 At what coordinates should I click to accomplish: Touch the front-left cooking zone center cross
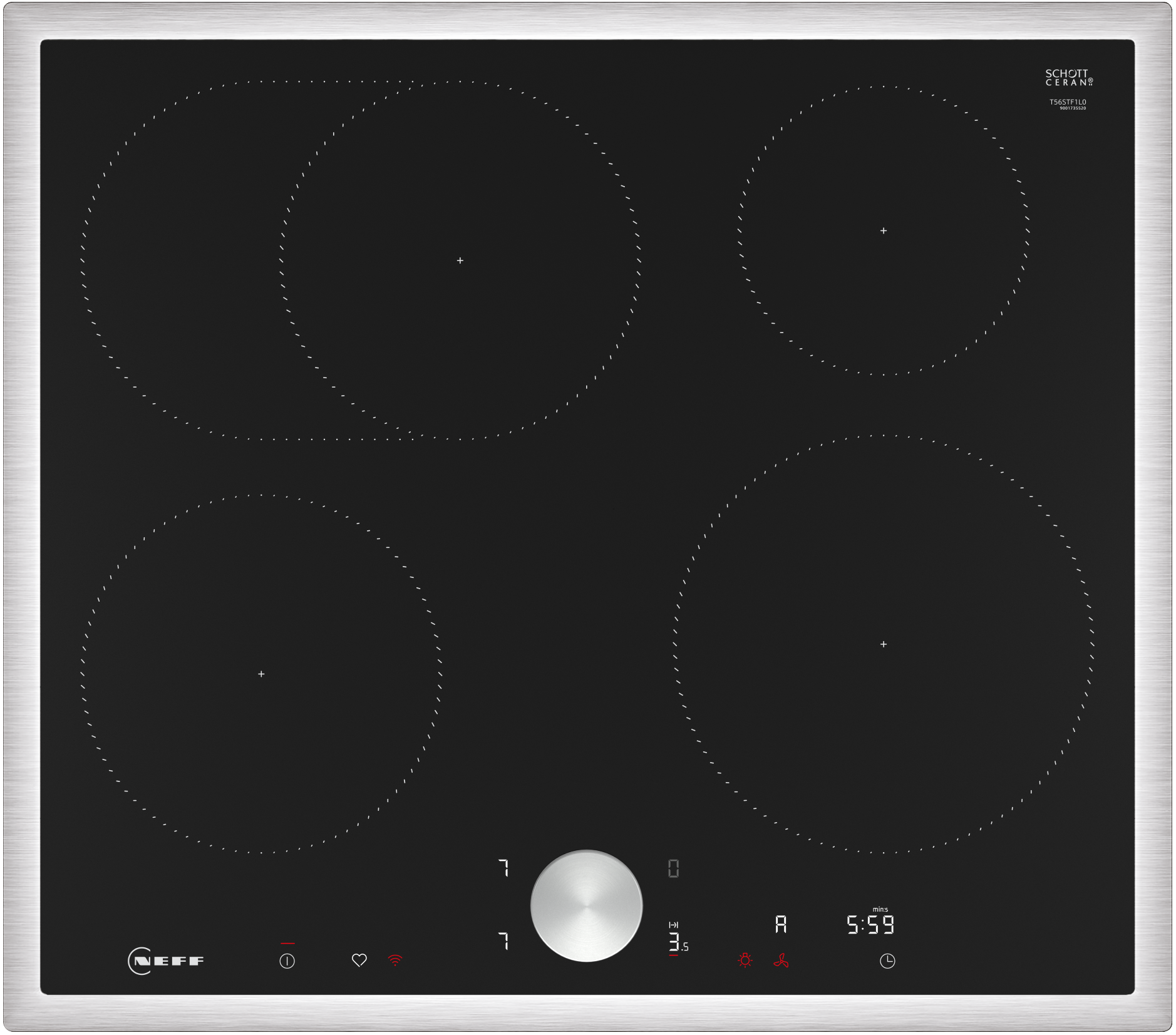click(x=260, y=672)
